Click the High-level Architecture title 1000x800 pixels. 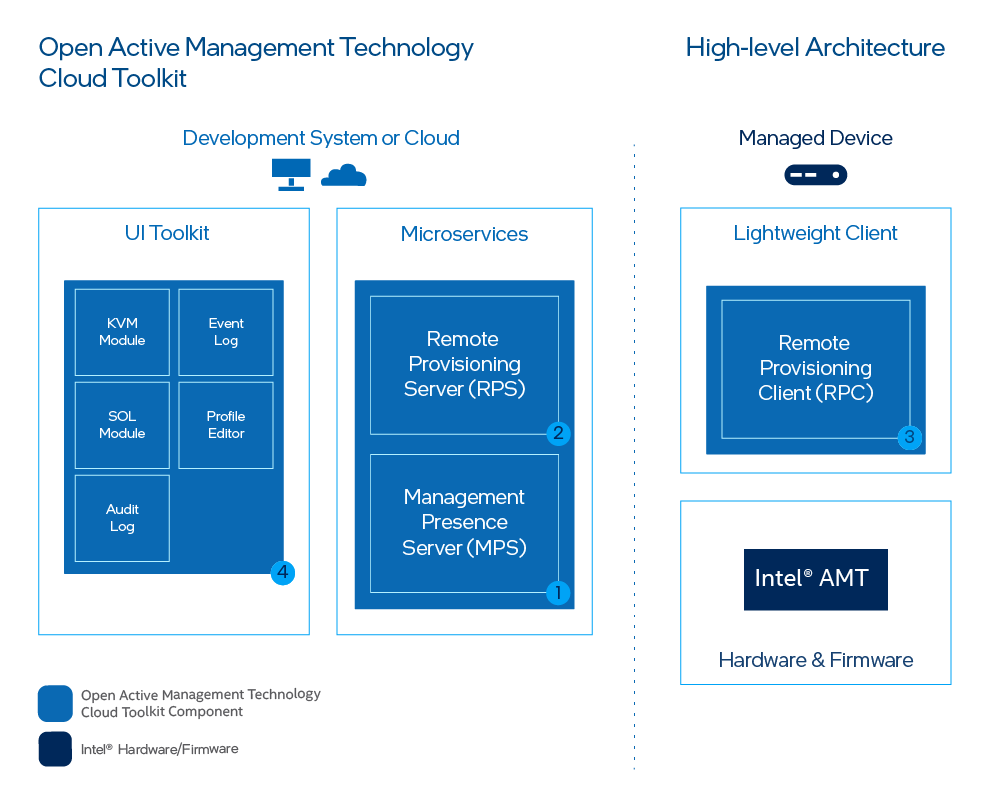click(815, 48)
